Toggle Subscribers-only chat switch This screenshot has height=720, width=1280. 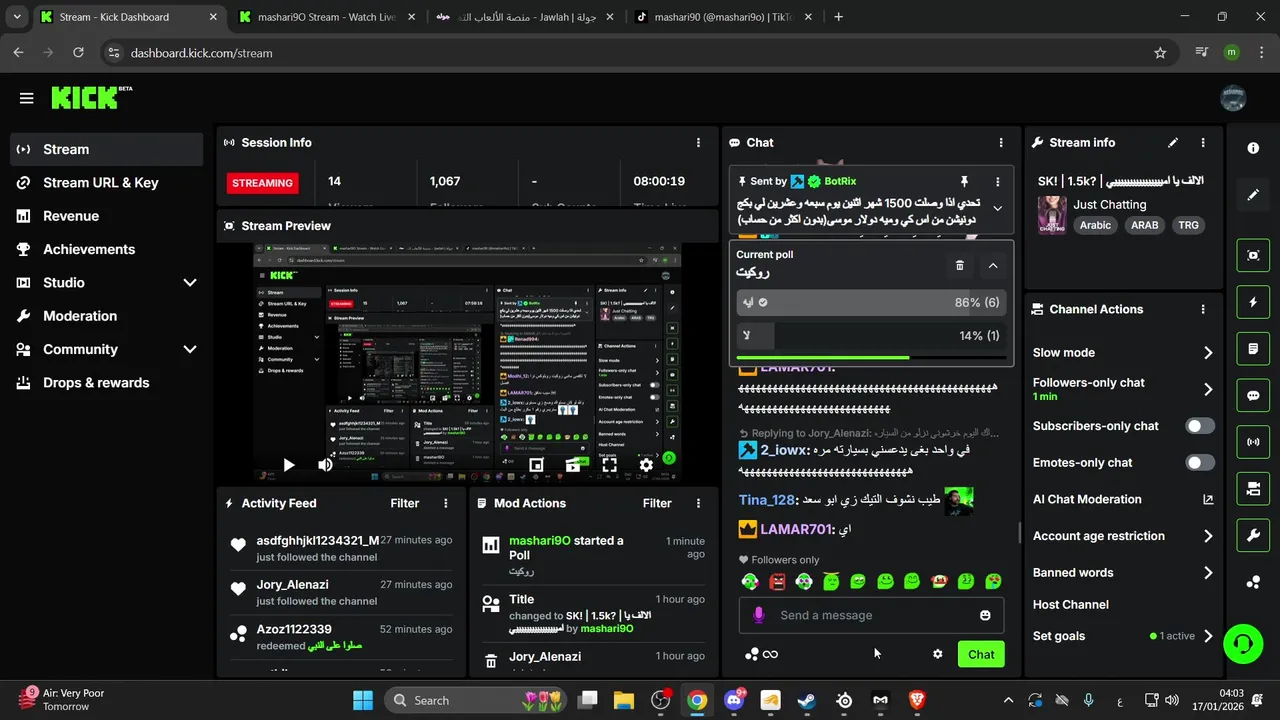(x=1200, y=426)
